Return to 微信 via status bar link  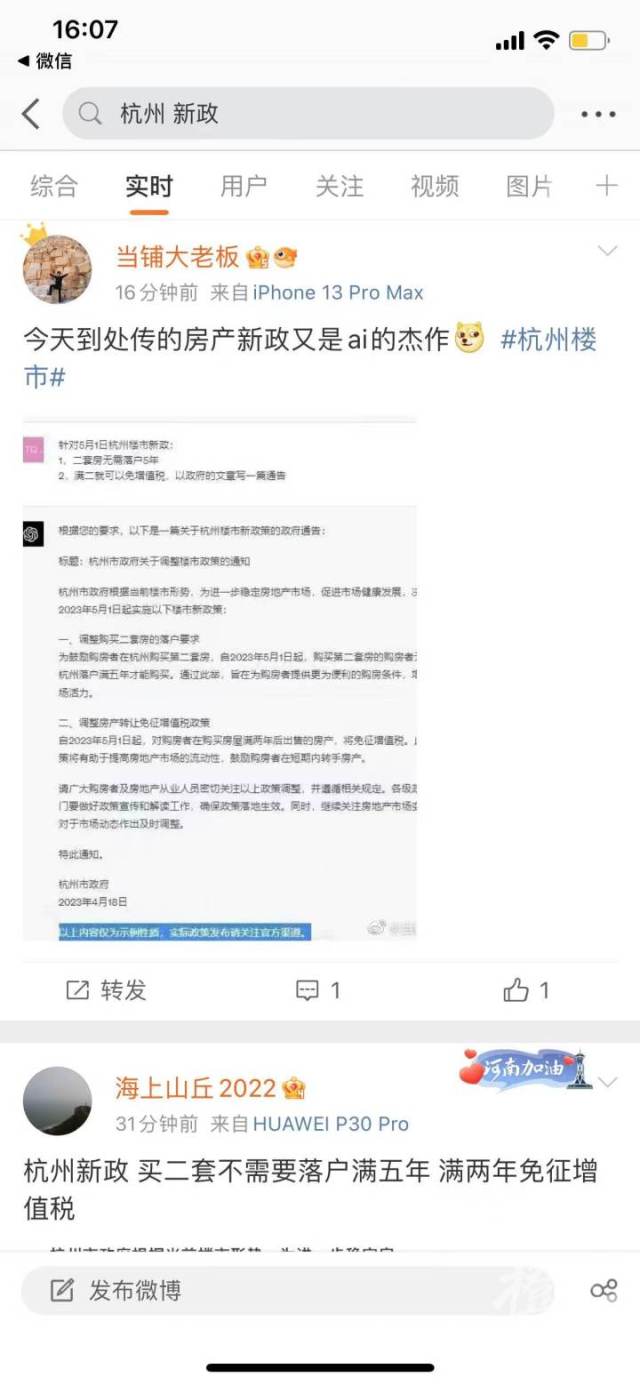(45, 61)
